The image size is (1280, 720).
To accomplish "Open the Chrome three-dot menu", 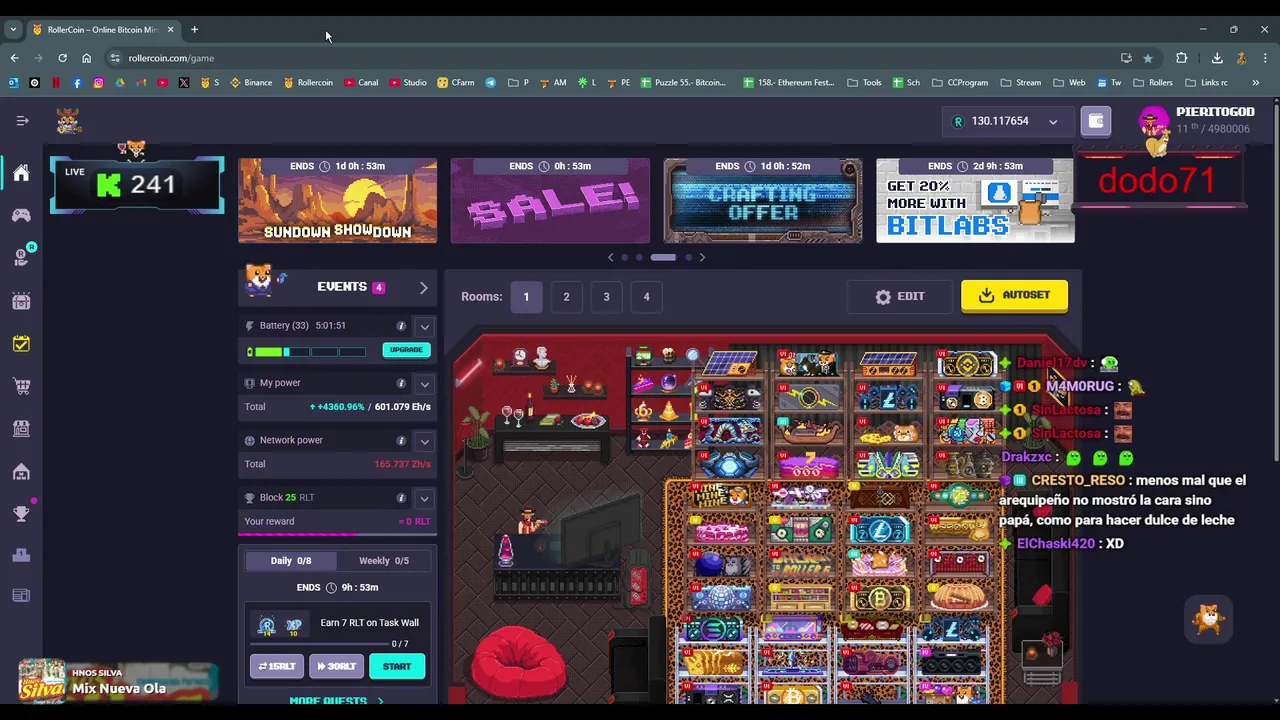I will coord(1264,58).
